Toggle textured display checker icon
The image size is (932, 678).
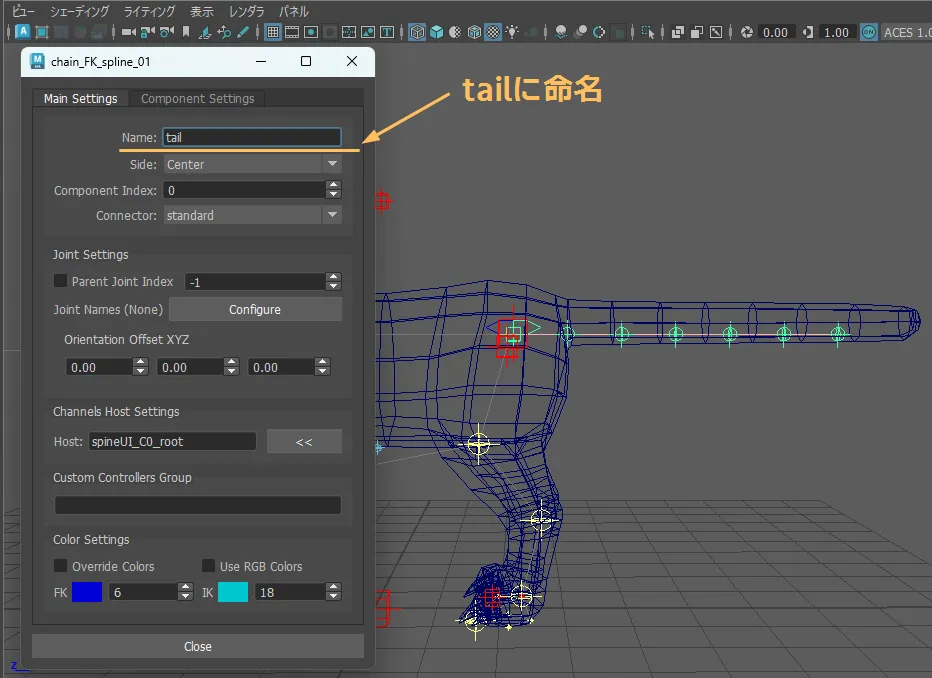(493, 32)
